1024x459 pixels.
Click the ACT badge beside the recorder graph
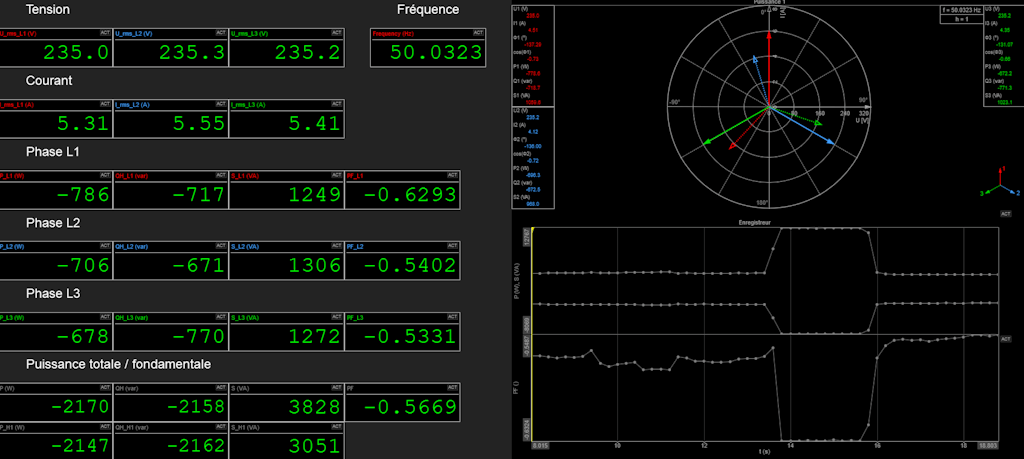pyautogui.click(x=1006, y=339)
